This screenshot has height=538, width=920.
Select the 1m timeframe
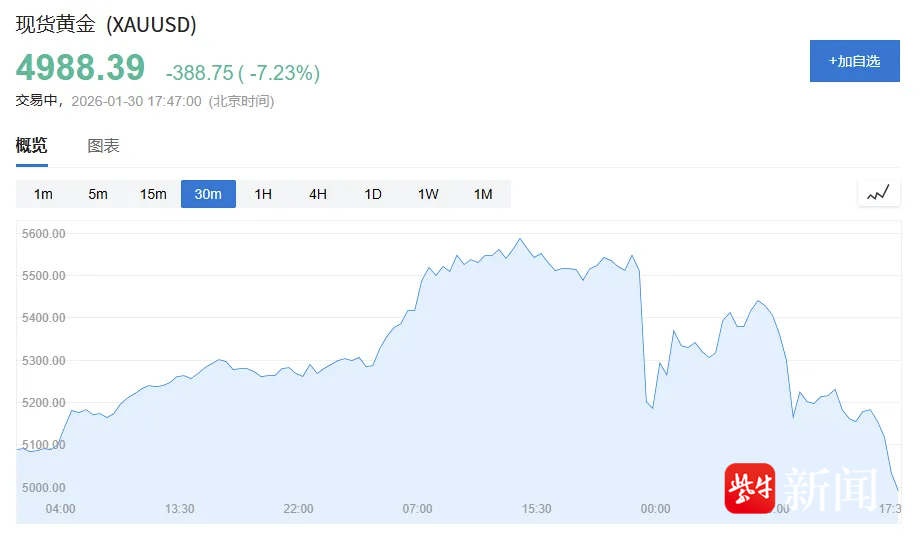pyautogui.click(x=43, y=194)
